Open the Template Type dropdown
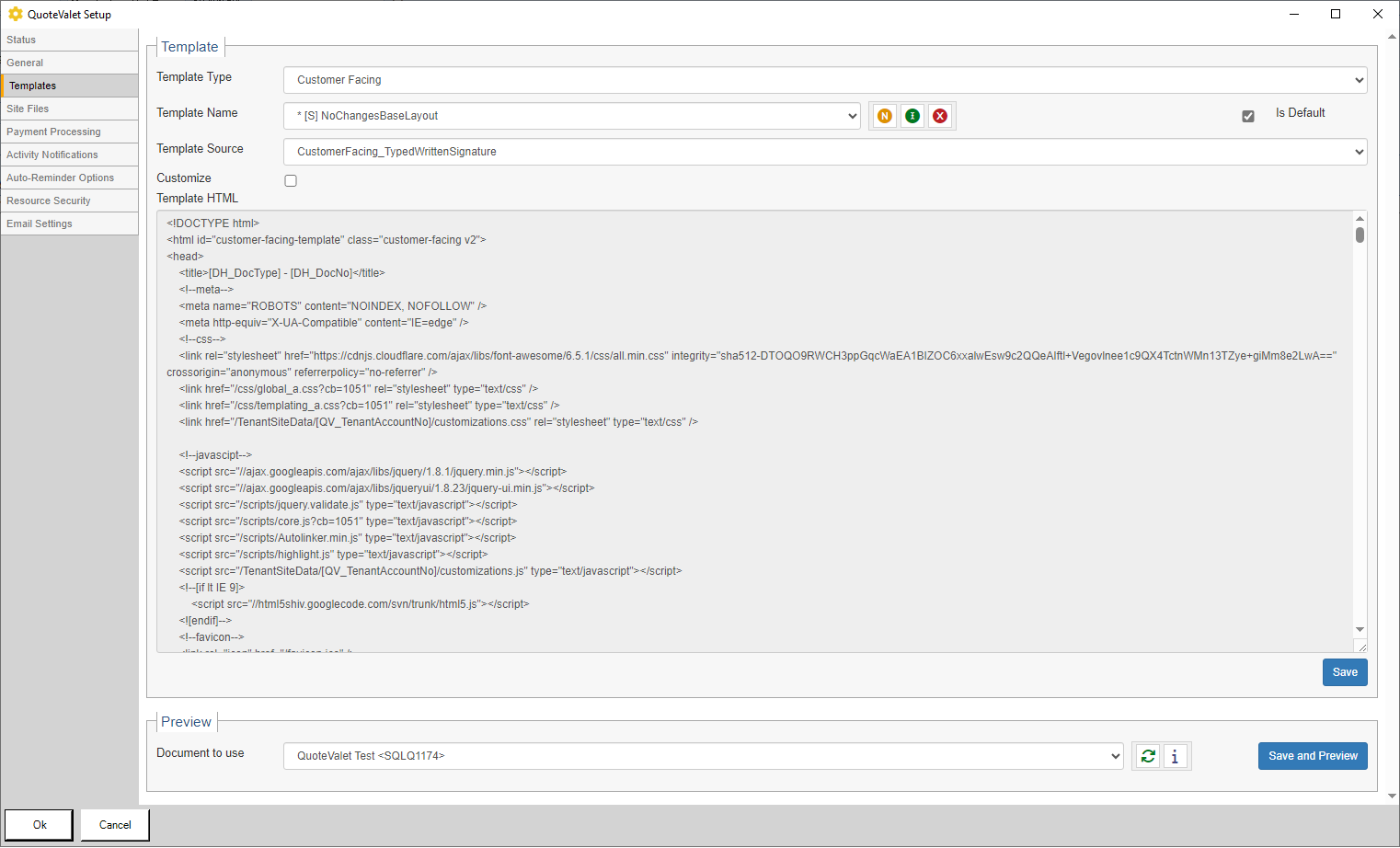 [x=824, y=80]
